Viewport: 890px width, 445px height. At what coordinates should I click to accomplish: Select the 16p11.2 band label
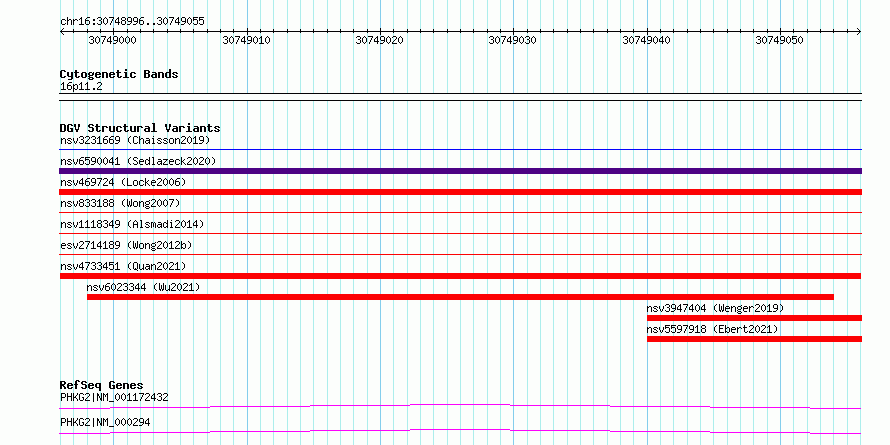[81, 87]
